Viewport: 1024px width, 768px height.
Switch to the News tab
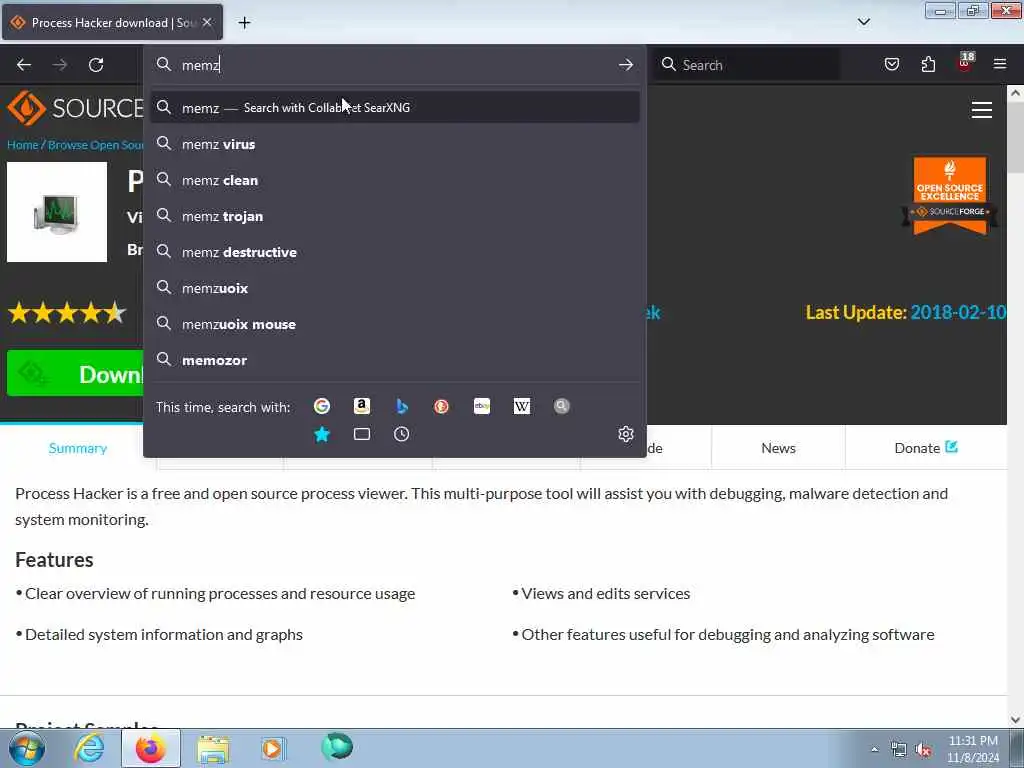pos(778,448)
